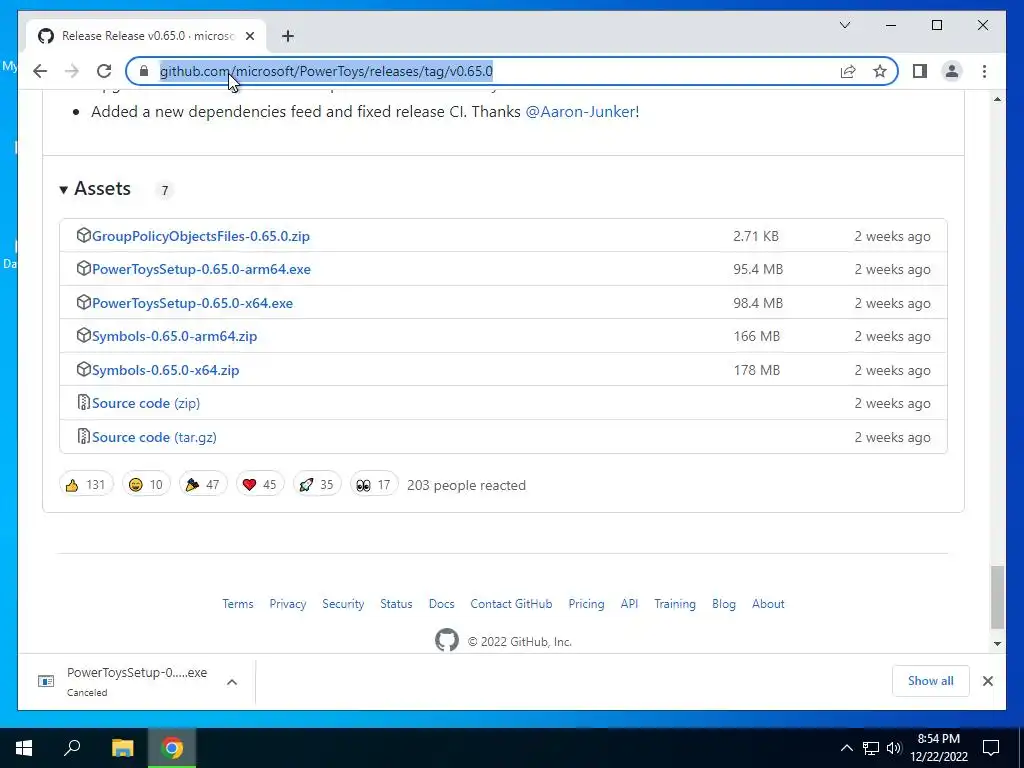Toggle the hooray party reaction with 47

tap(203, 485)
